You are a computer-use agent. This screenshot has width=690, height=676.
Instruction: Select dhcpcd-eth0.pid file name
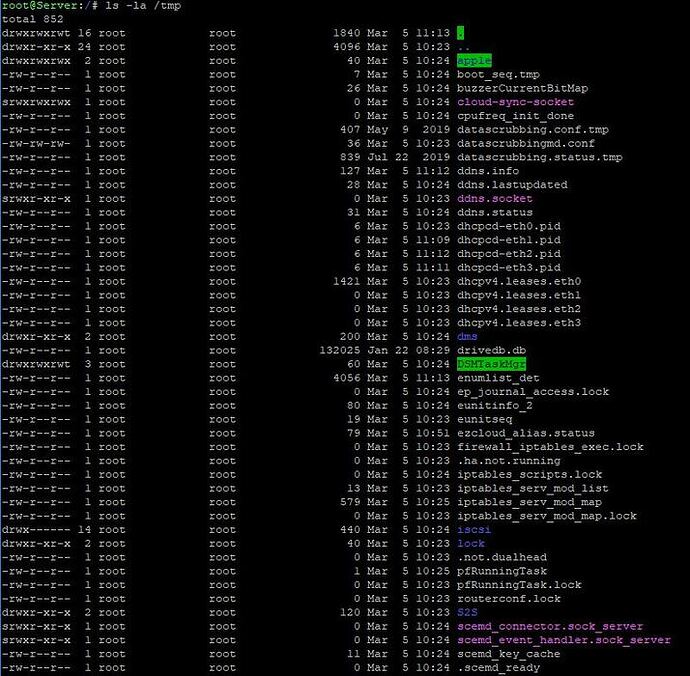tap(509, 226)
